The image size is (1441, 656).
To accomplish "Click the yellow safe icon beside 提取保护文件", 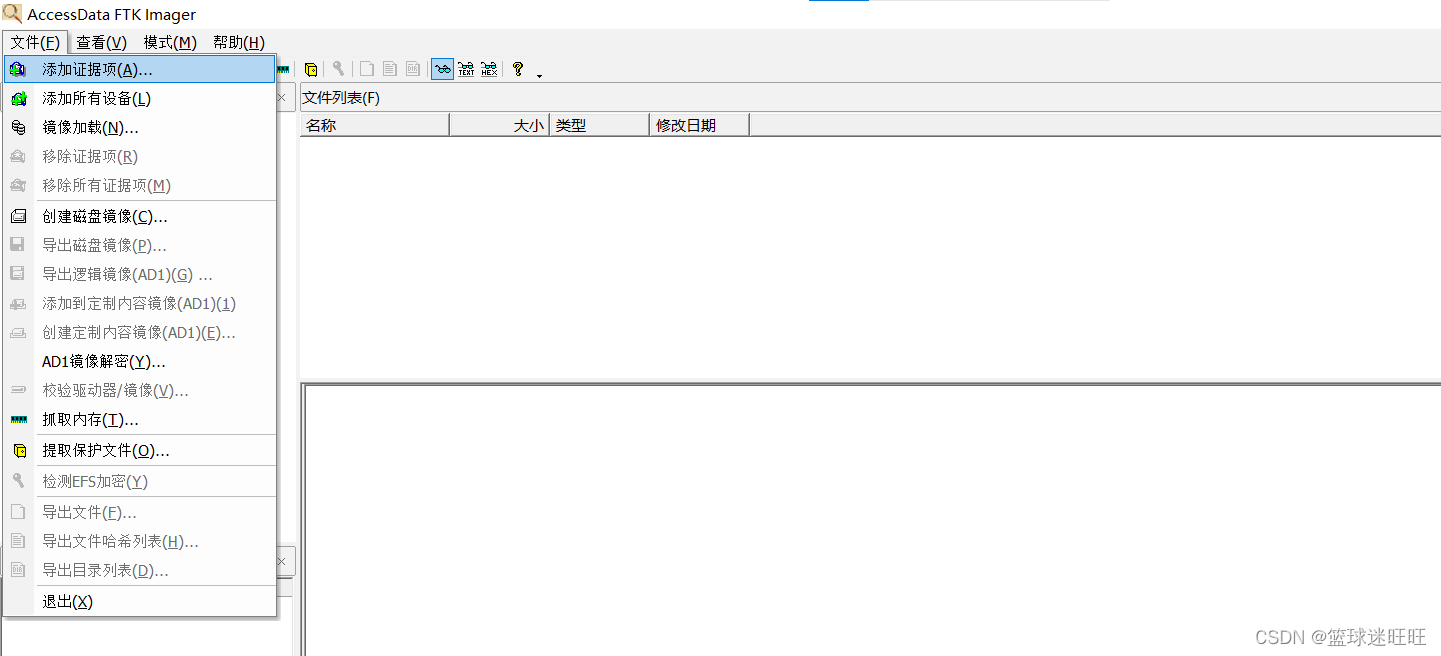I will [18, 451].
